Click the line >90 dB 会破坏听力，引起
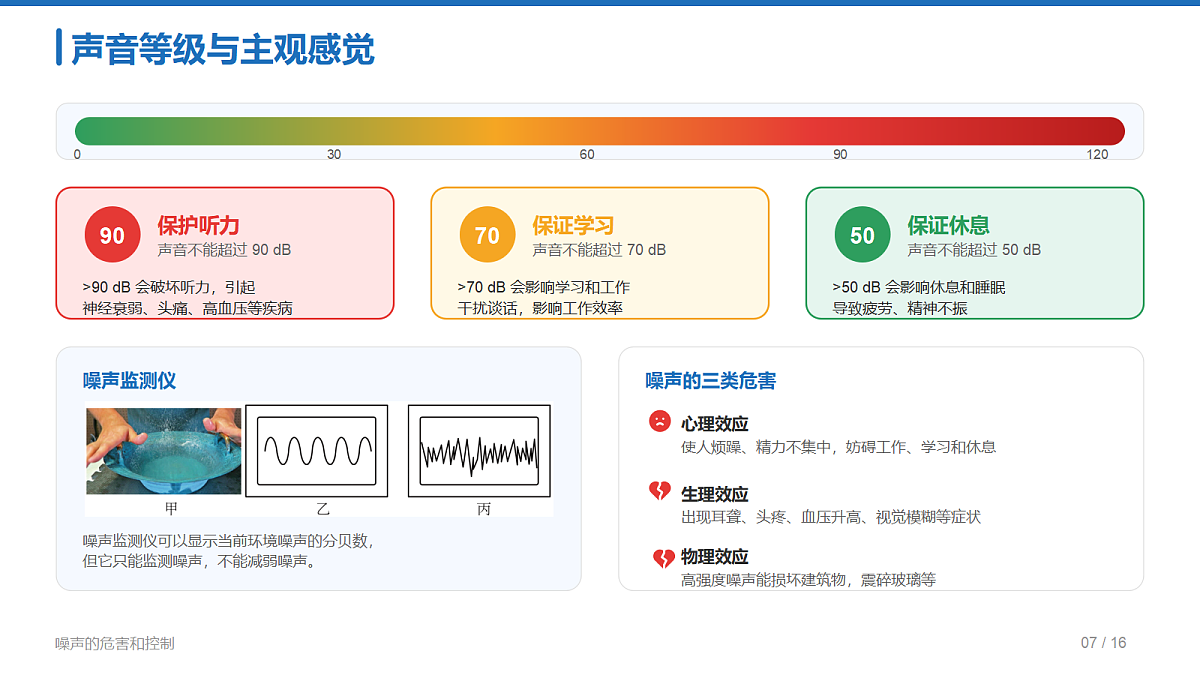1200x675 pixels. [x=169, y=287]
